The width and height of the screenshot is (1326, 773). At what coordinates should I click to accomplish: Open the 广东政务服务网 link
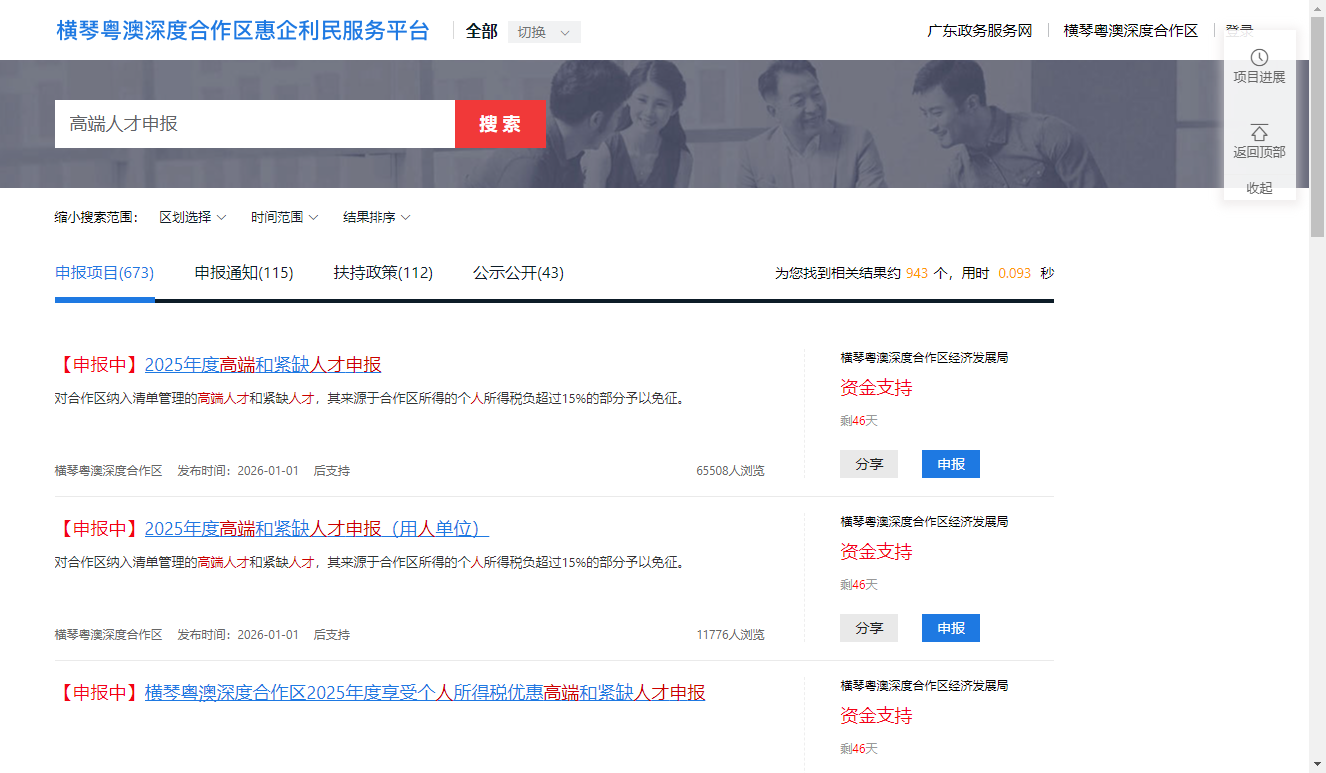[x=979, y=31]
